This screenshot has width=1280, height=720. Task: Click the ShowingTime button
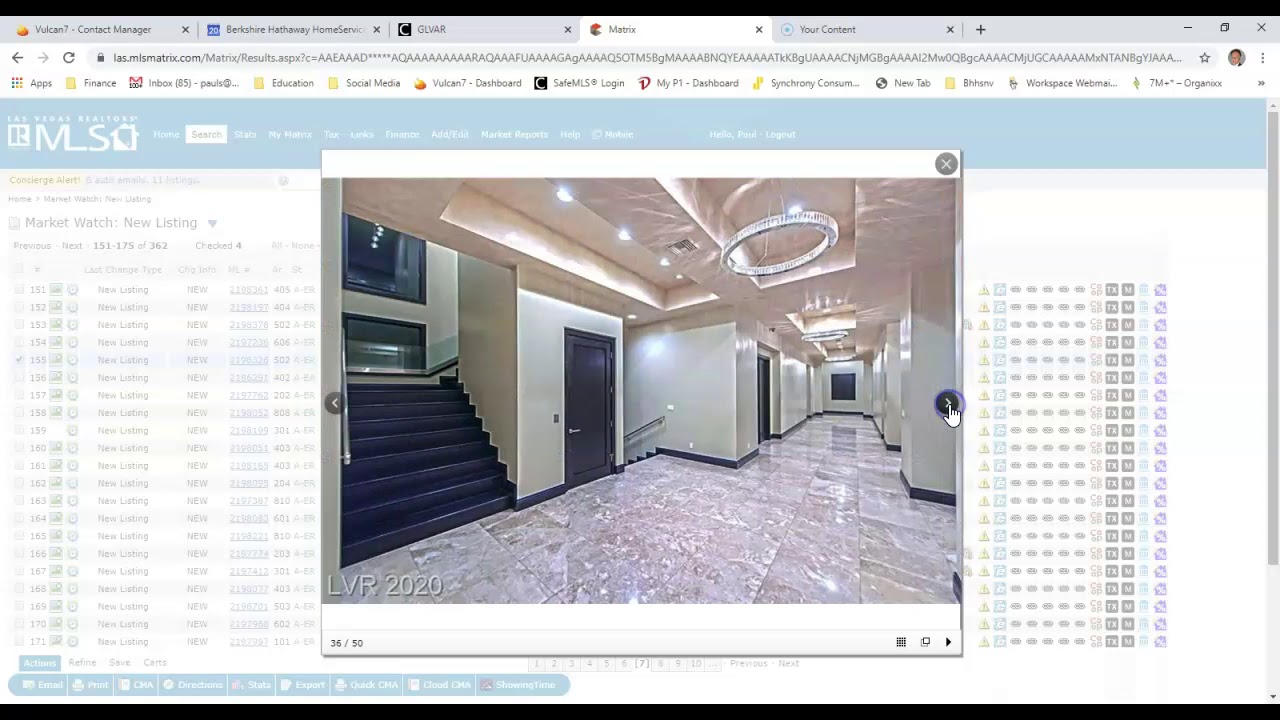(517, 685)
